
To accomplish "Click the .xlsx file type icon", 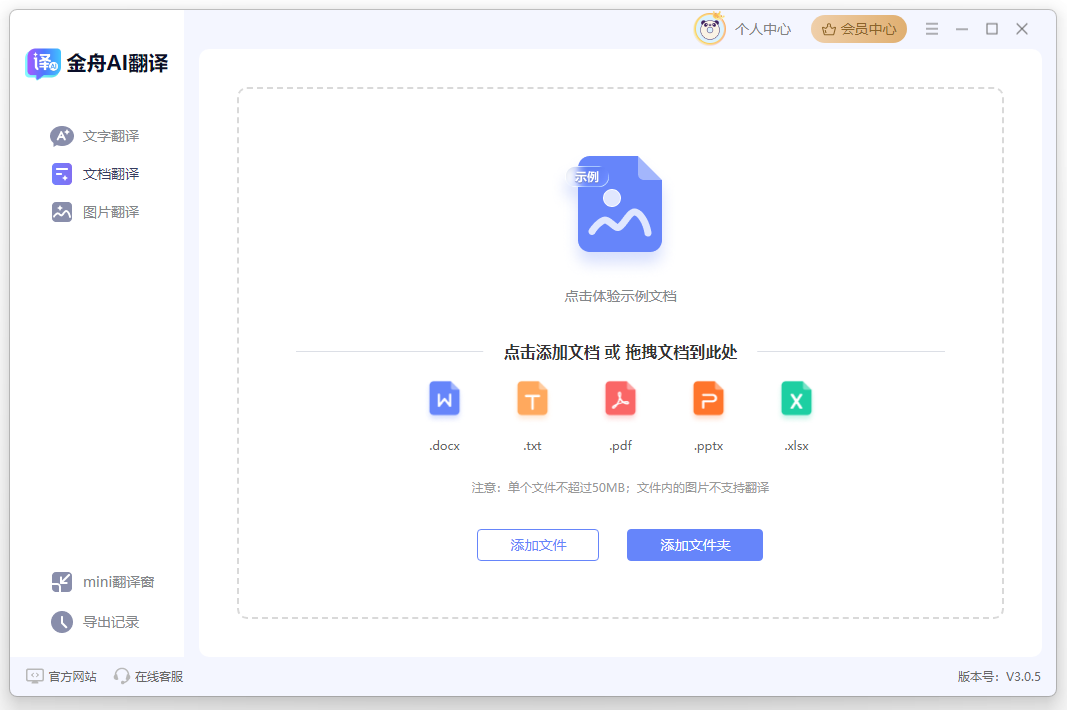I will [x=796, y=398].
